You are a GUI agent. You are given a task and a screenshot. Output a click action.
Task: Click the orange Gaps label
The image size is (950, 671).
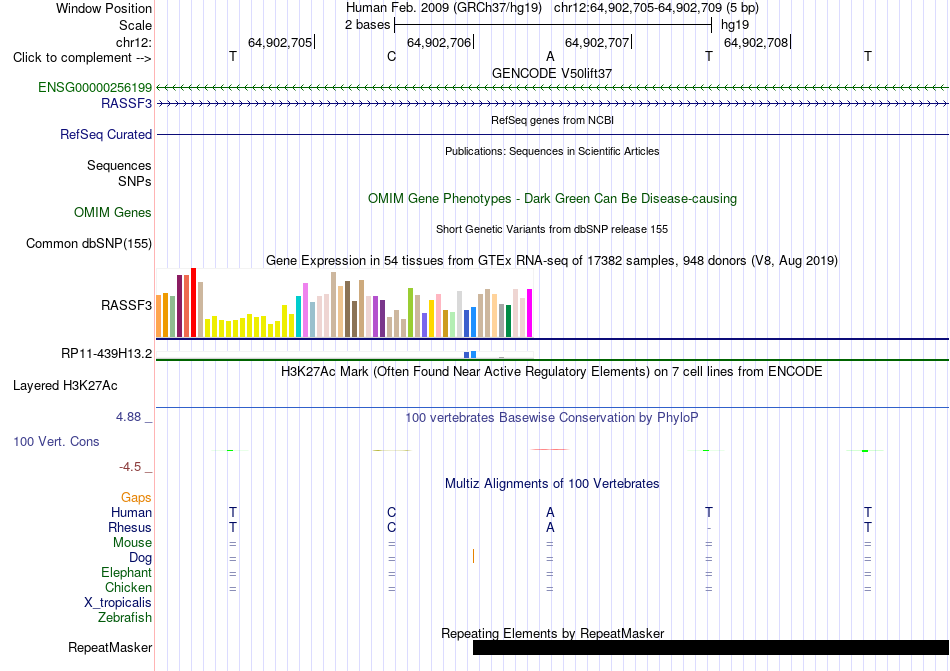136,498
